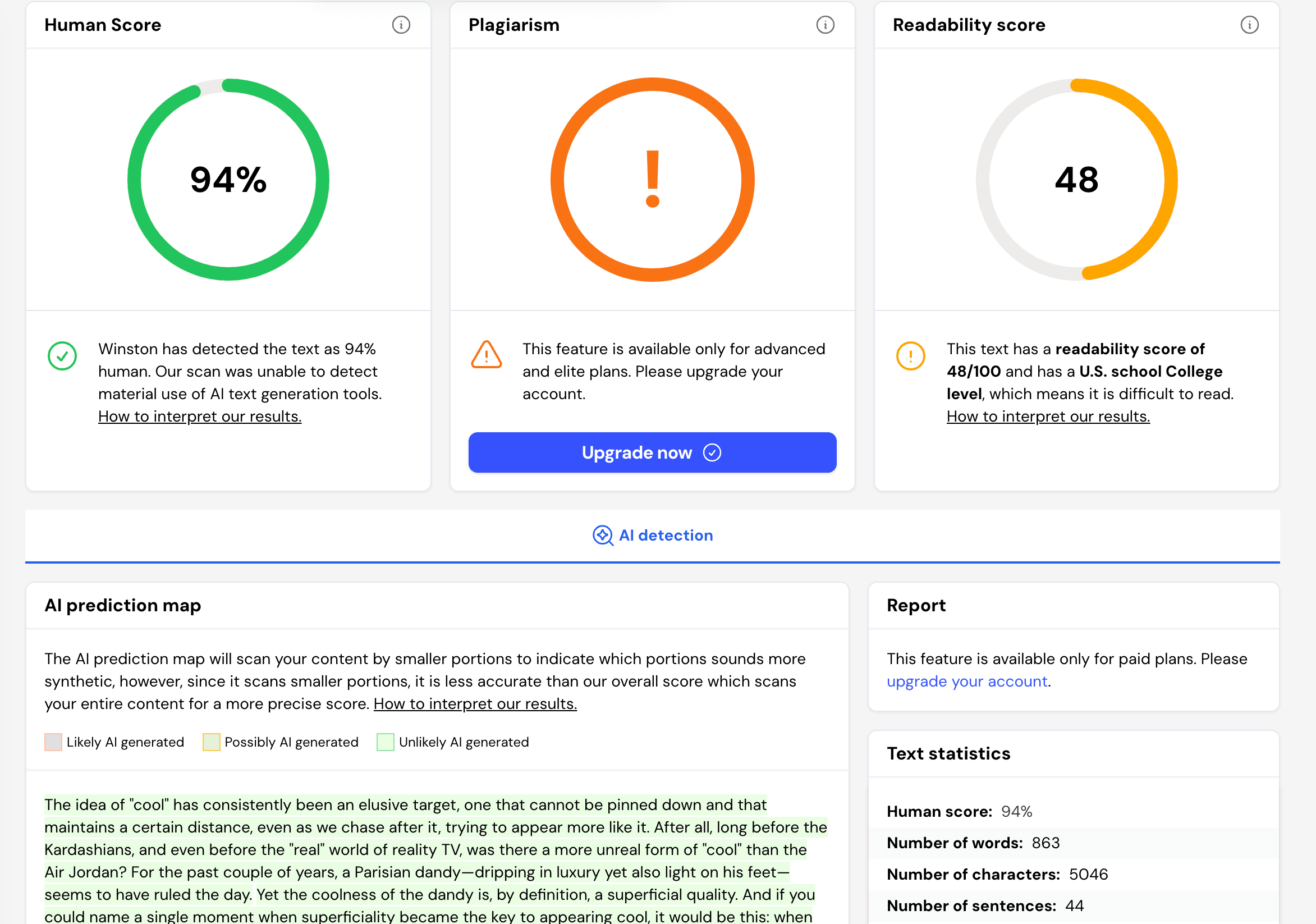Click the orange warning triangle icon
The width and height of the screenshot is (1316, 924).
click(x=486, y=355)
